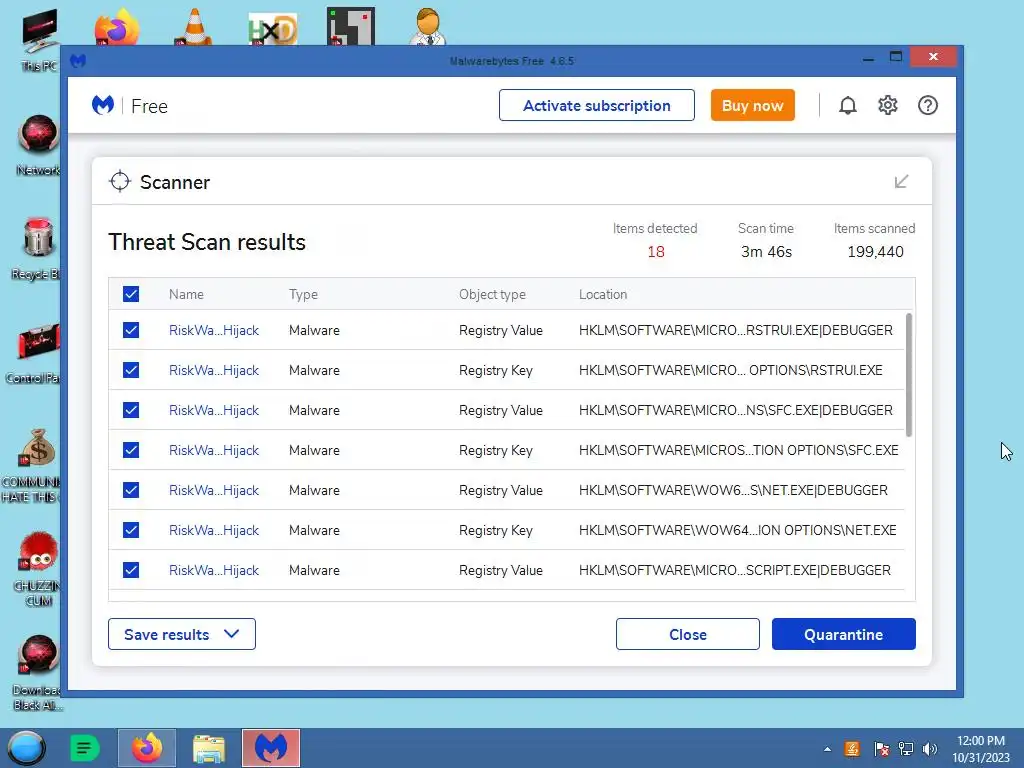Click the Action Center flag tray icon
1024x768 pixels.
coord(881,749)
